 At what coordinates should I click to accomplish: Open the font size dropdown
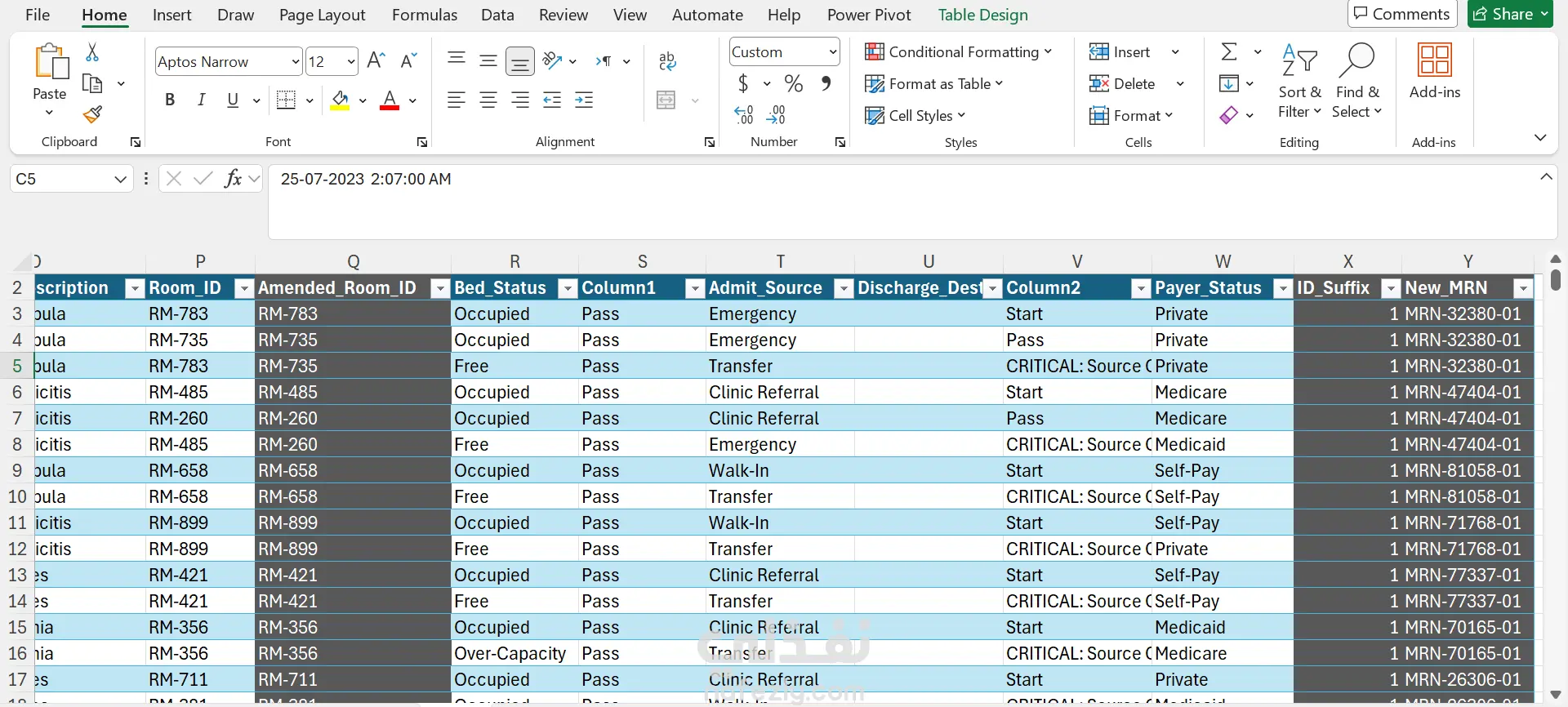[x=351, y=61]
